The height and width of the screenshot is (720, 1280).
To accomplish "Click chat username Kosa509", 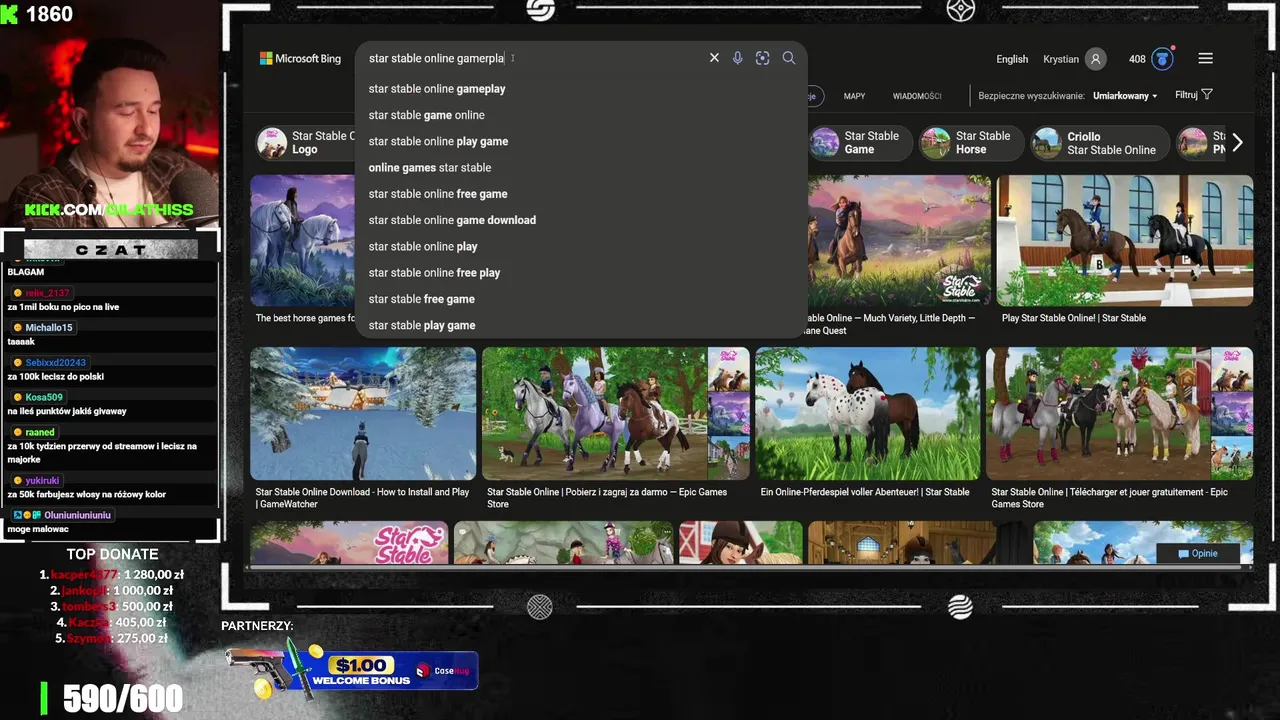I will [44, 397].
